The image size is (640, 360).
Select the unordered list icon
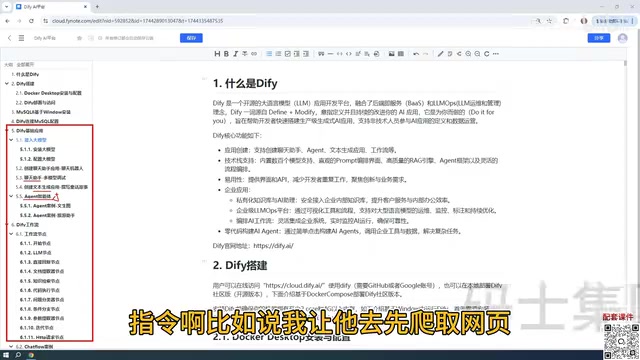tap(269, 54)
